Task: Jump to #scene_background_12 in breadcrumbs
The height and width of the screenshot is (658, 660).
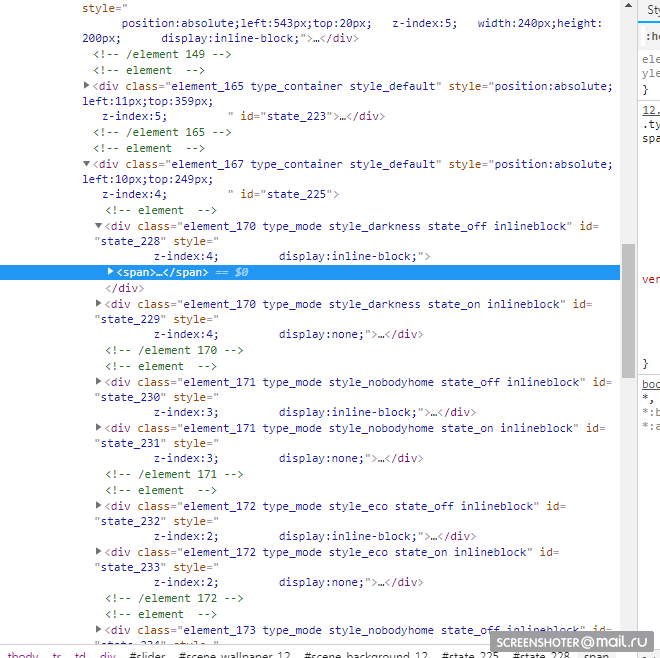Action: point(365,655)
